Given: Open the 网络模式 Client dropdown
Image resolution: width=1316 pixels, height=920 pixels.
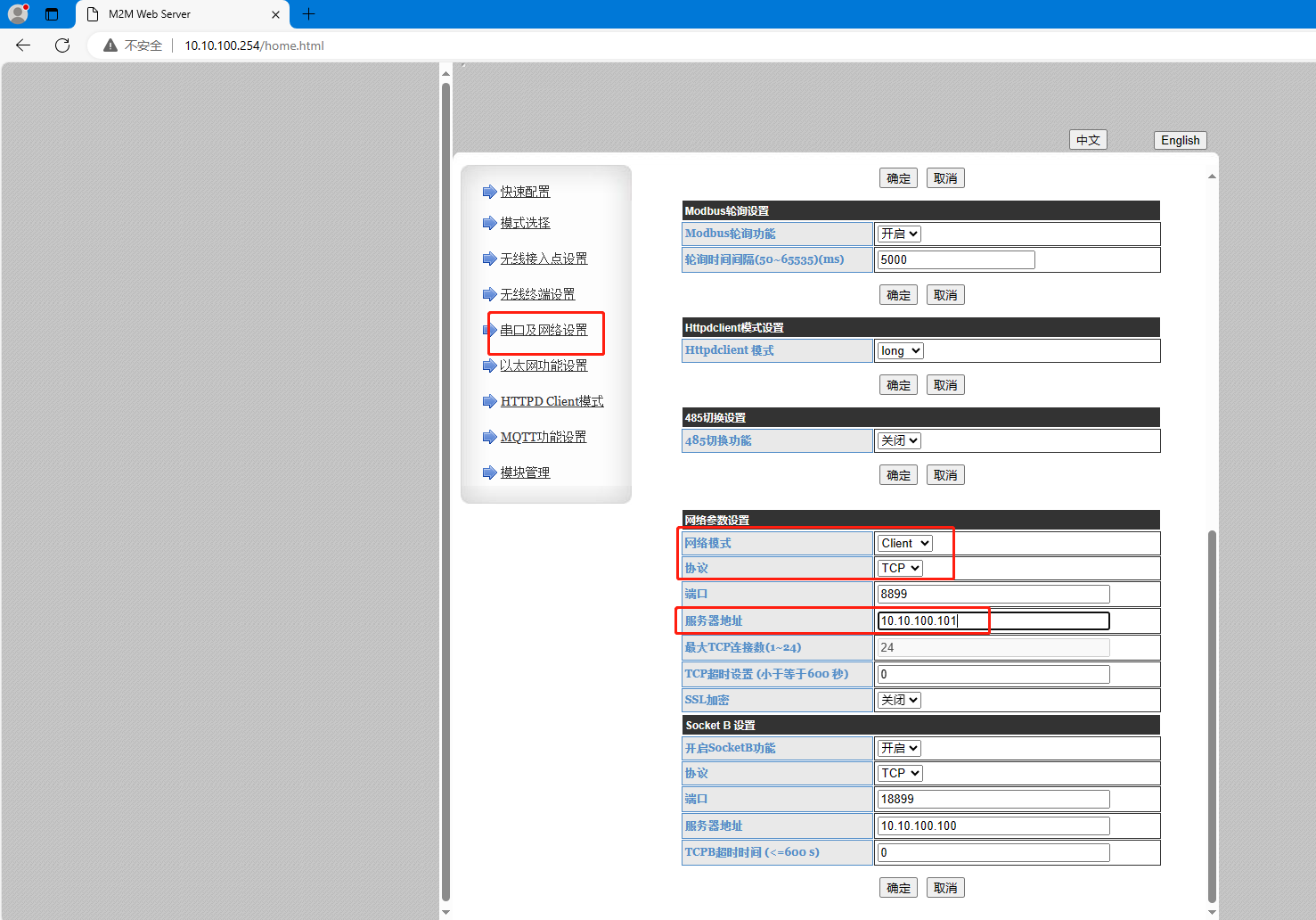Looking at the screenshot, I should (905, 543).
